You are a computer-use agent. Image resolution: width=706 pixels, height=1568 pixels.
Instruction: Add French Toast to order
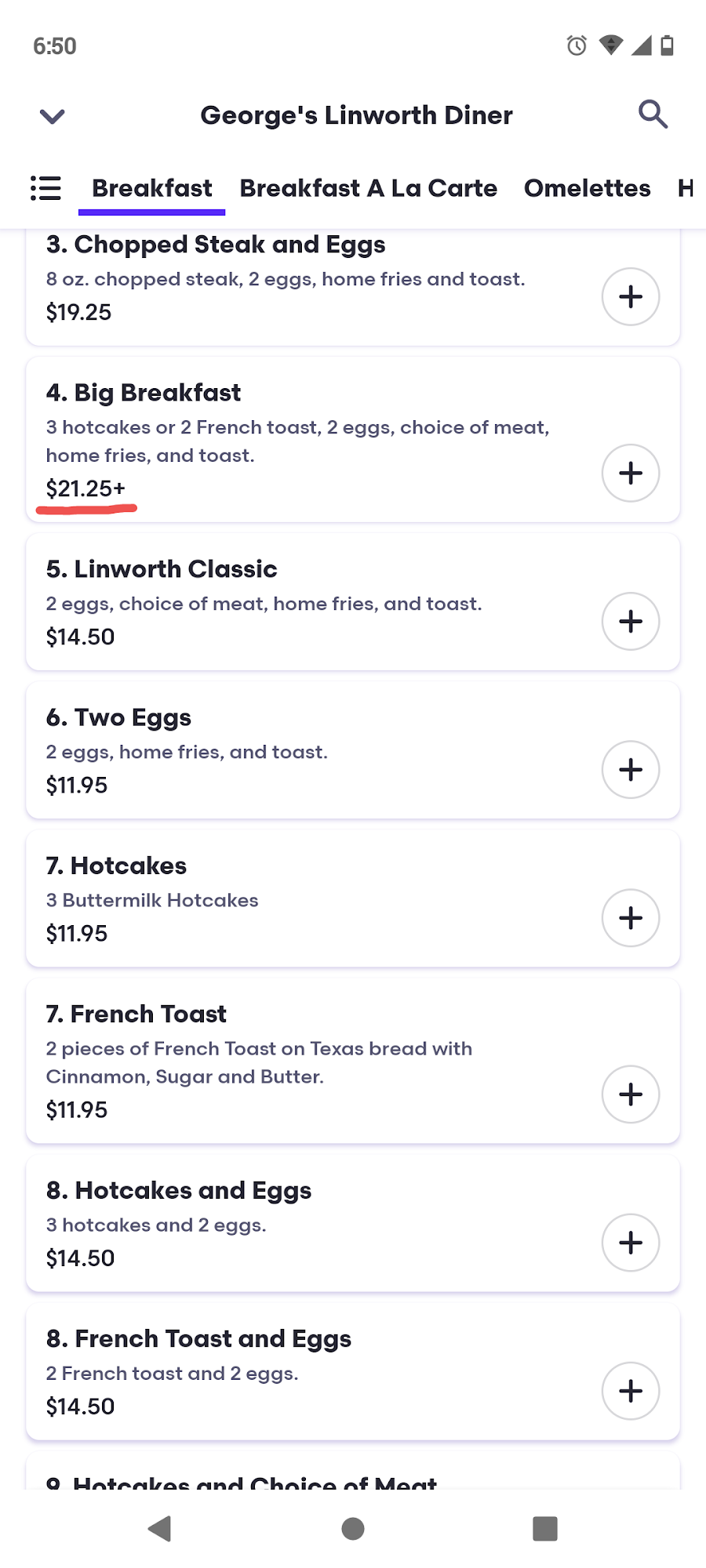coord(630,1094)
